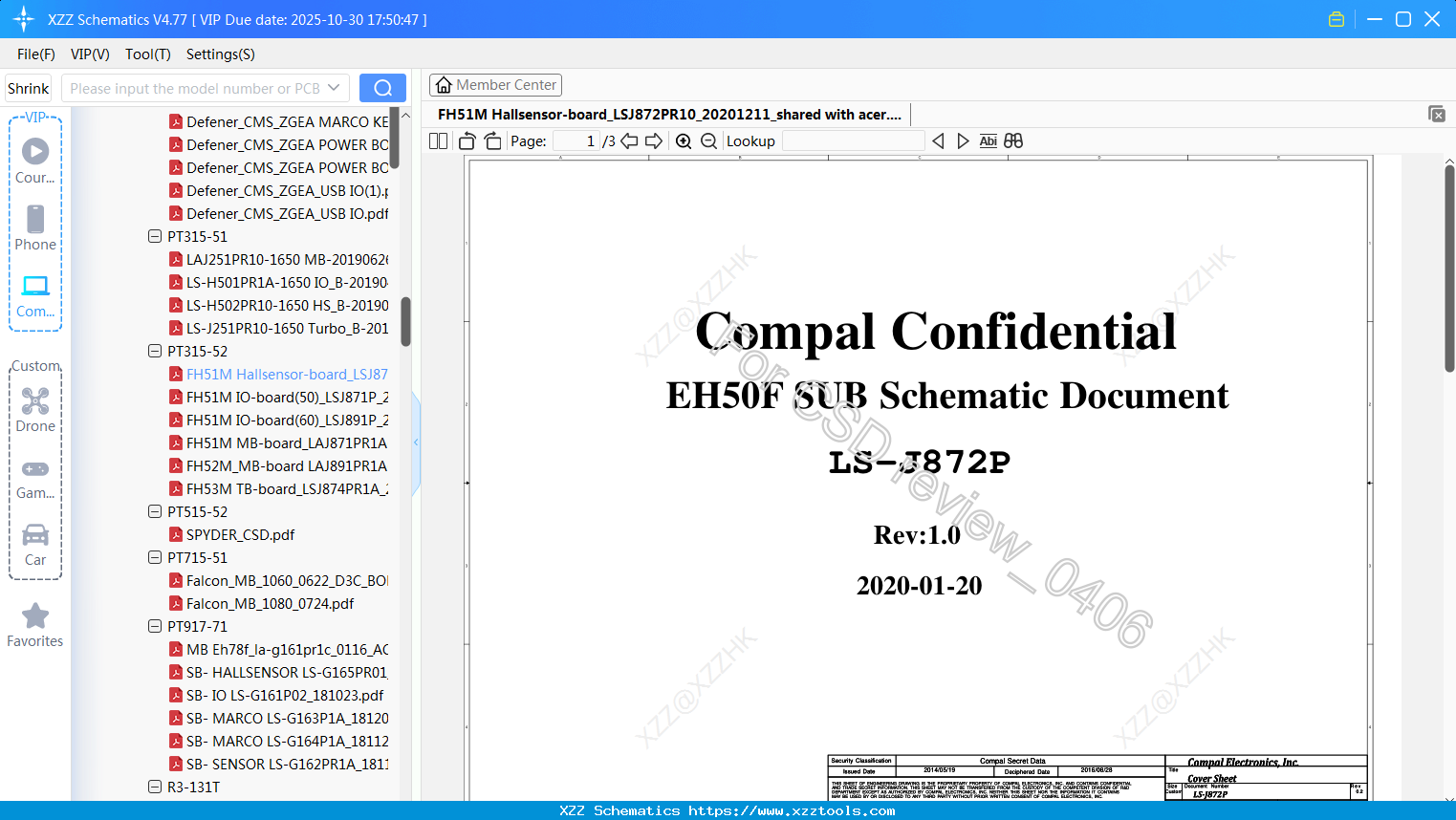
Task: Collapse the PT515-52 tree node
Action: tap(155, 511)
